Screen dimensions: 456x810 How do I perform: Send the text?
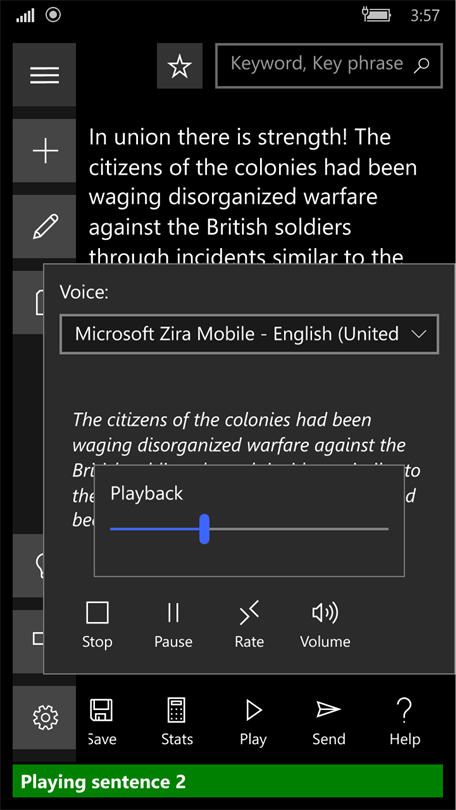pyautogui.click(x=328, y=722)
